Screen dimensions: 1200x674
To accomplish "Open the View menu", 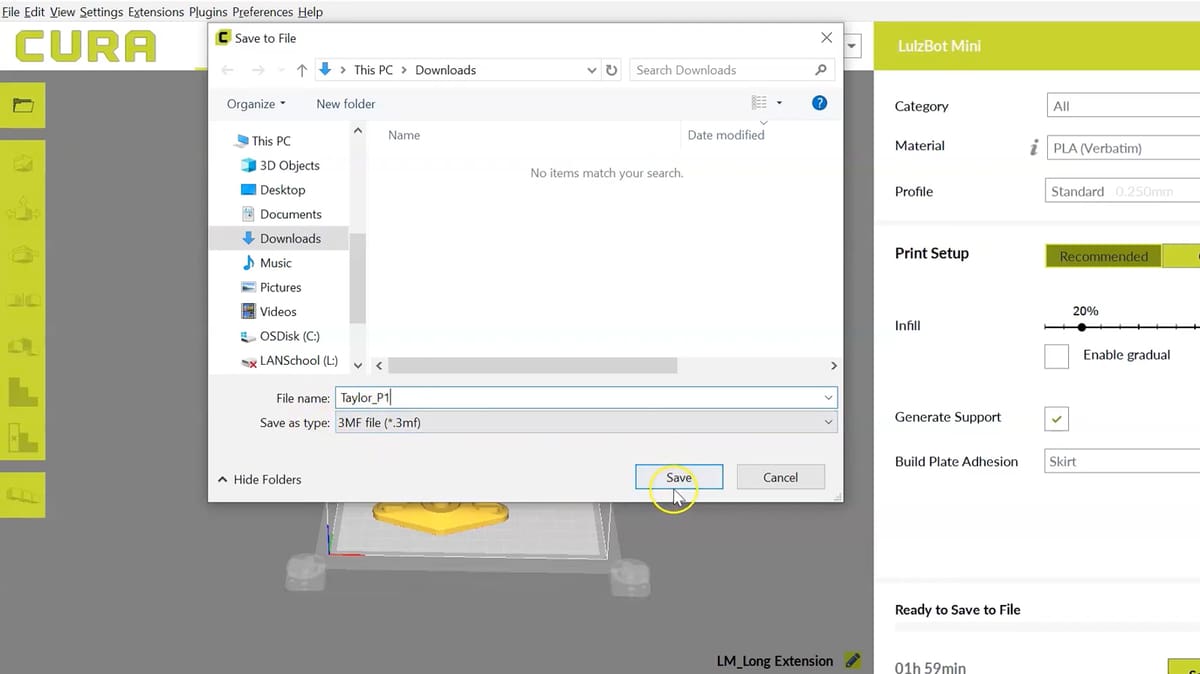I will point(63,12).
